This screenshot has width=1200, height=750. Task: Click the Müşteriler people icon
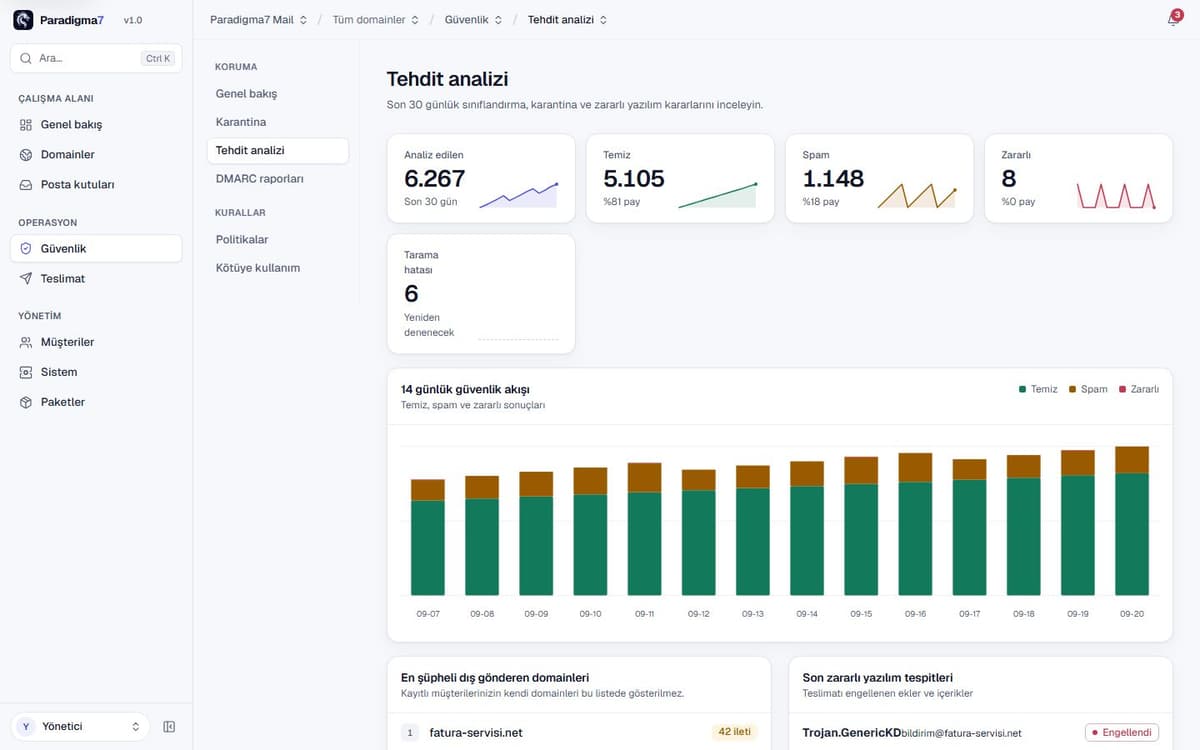click(x=26, y=342)
